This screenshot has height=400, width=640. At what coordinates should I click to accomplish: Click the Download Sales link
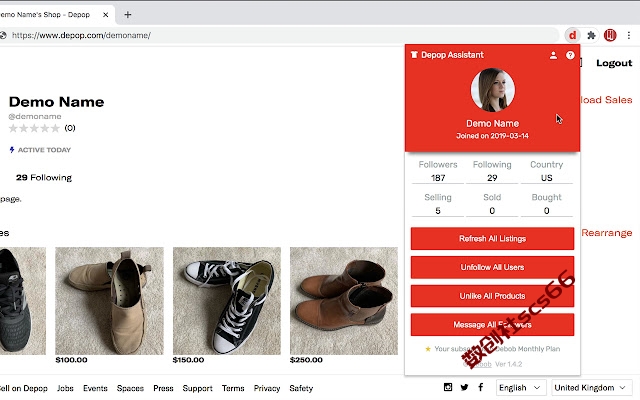coord(606,100)
